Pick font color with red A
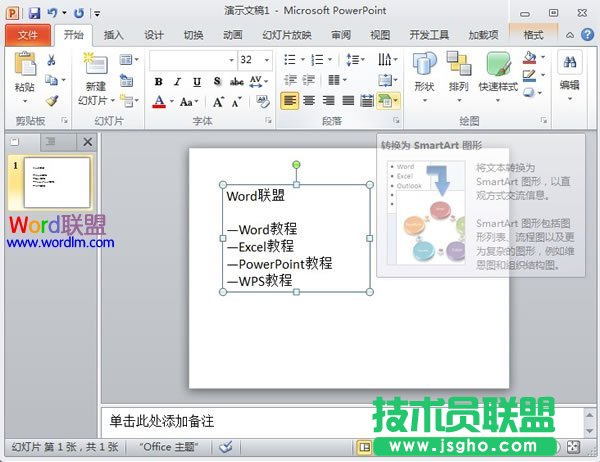 [x=159, y=102]
